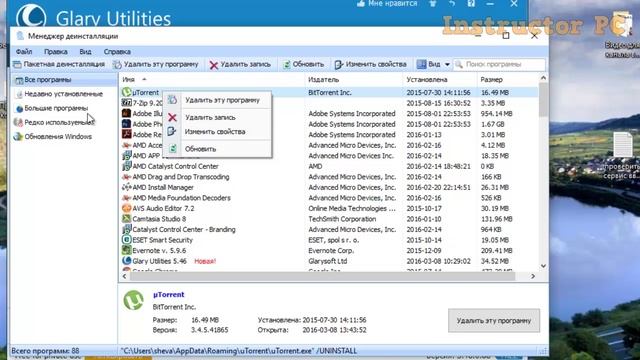Open the Вид menu in menu bar
This screenshot has width=640, height=360.
85,52
